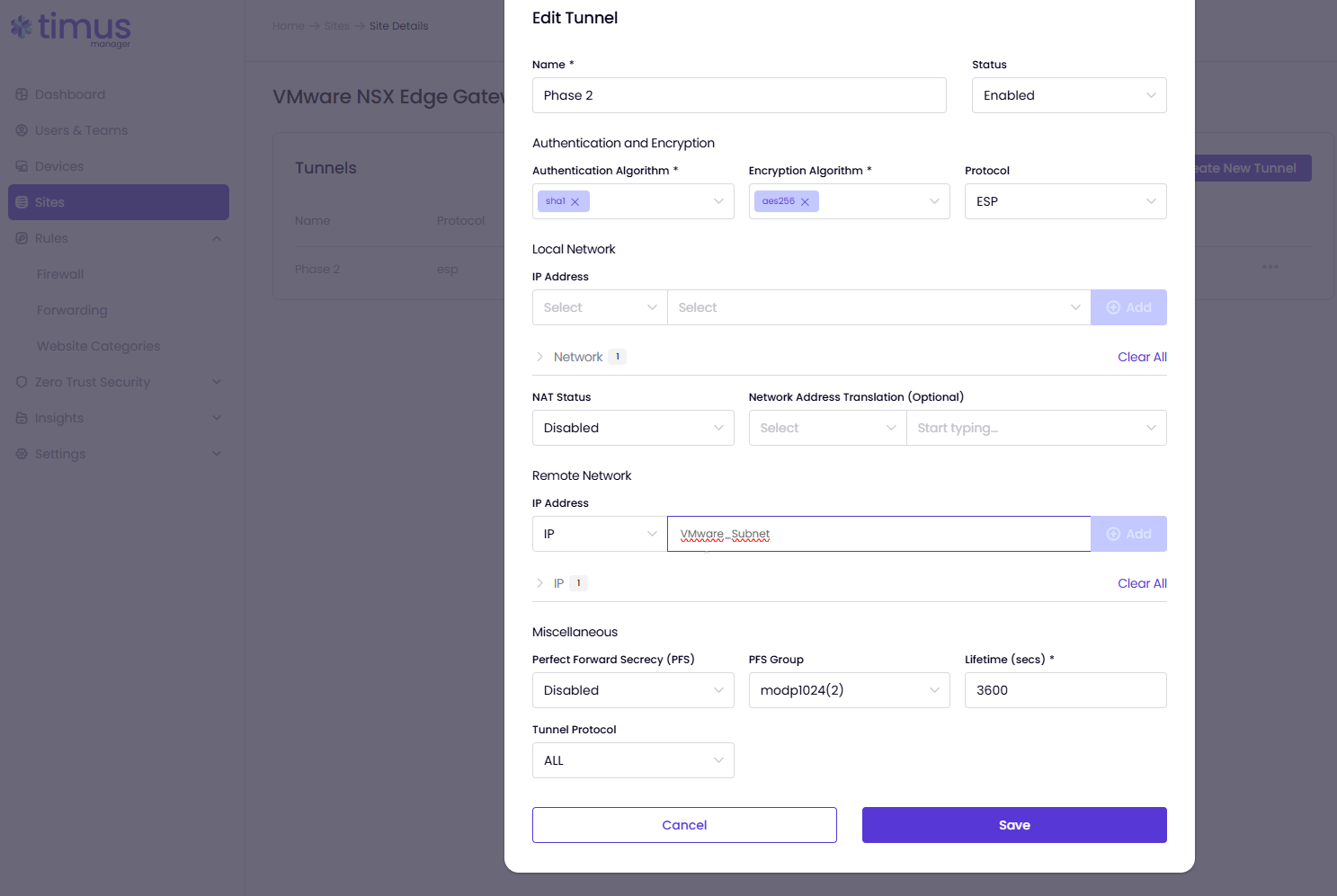
Task: Open Local Network address Select dropdown
Action: tap(878, 307)
